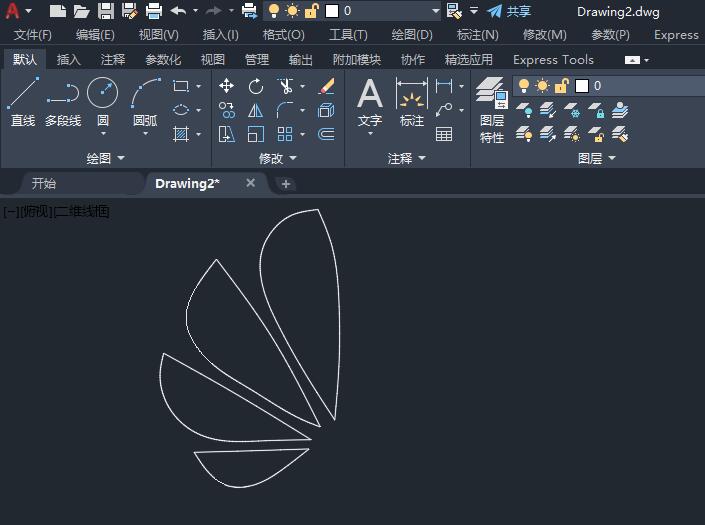Open the quick access layer dropdown
The height and width of the screenshot is (525, 705).
[x=435, y=11]
